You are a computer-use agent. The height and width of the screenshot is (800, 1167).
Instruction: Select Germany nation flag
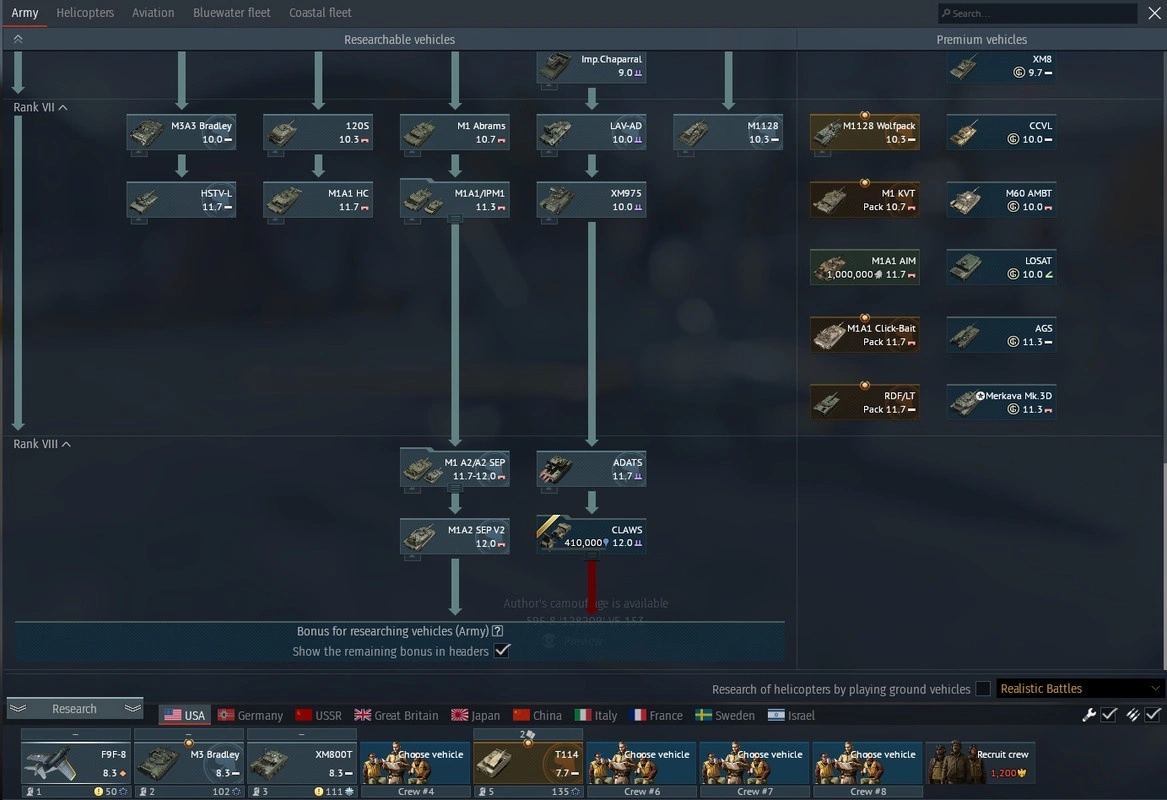click(x=250, y=715)
